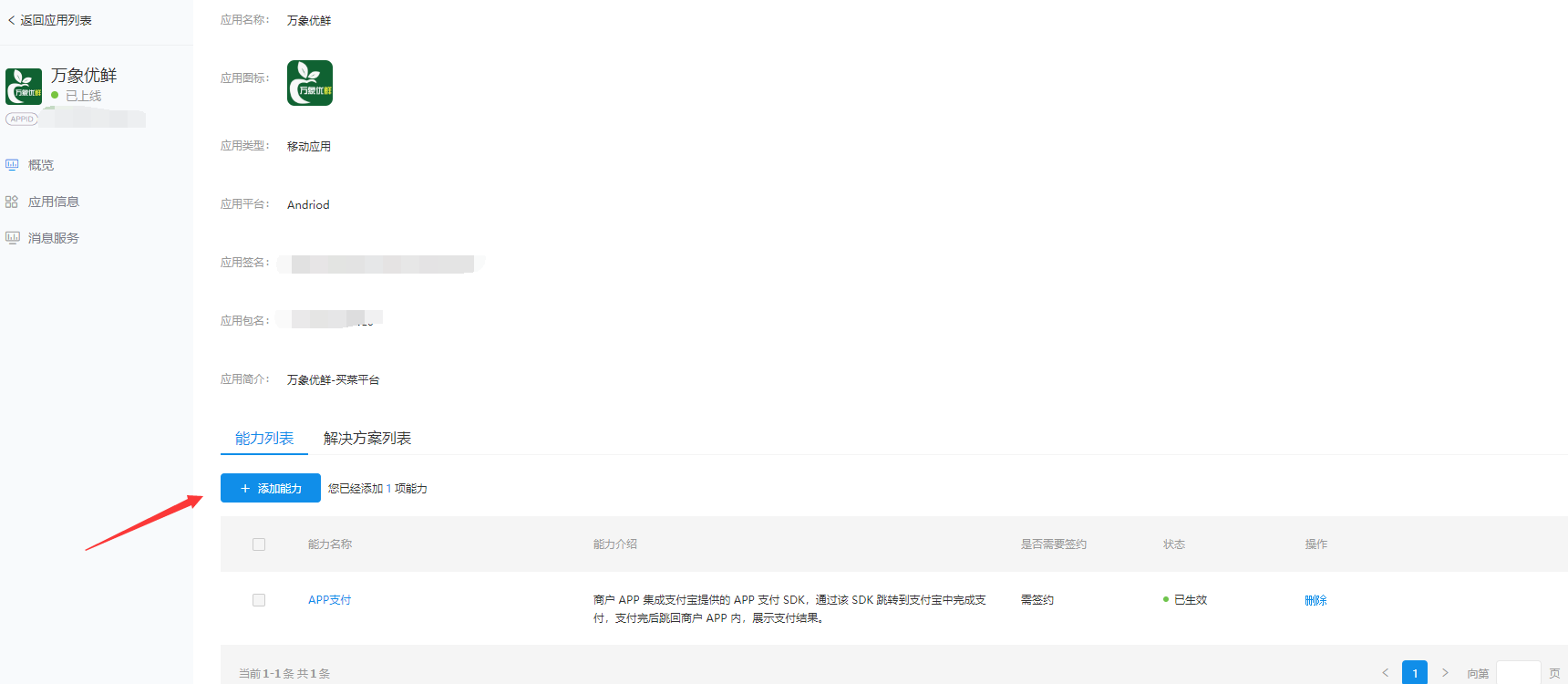Click the plus icon on 添加能力 button
The image size is (1568, 684).
tap(245, 489)
